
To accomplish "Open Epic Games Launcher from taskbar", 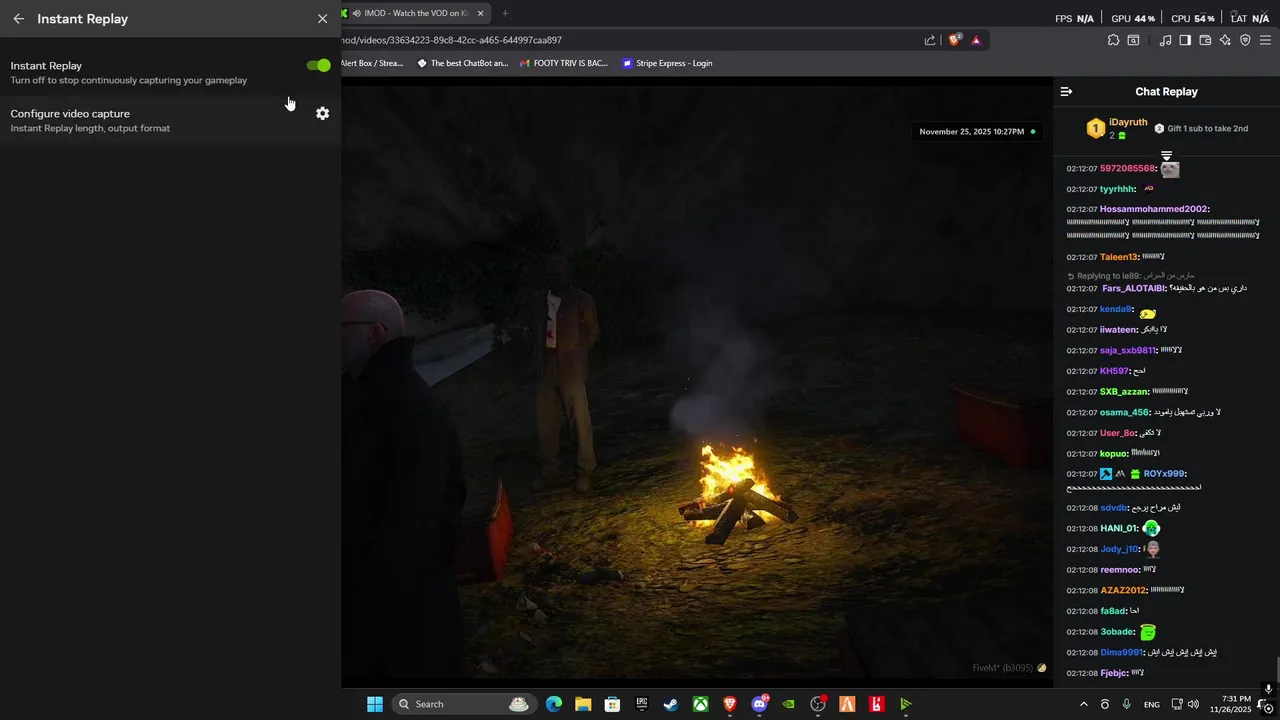I will pyautogui.click(x=641, y=704).
